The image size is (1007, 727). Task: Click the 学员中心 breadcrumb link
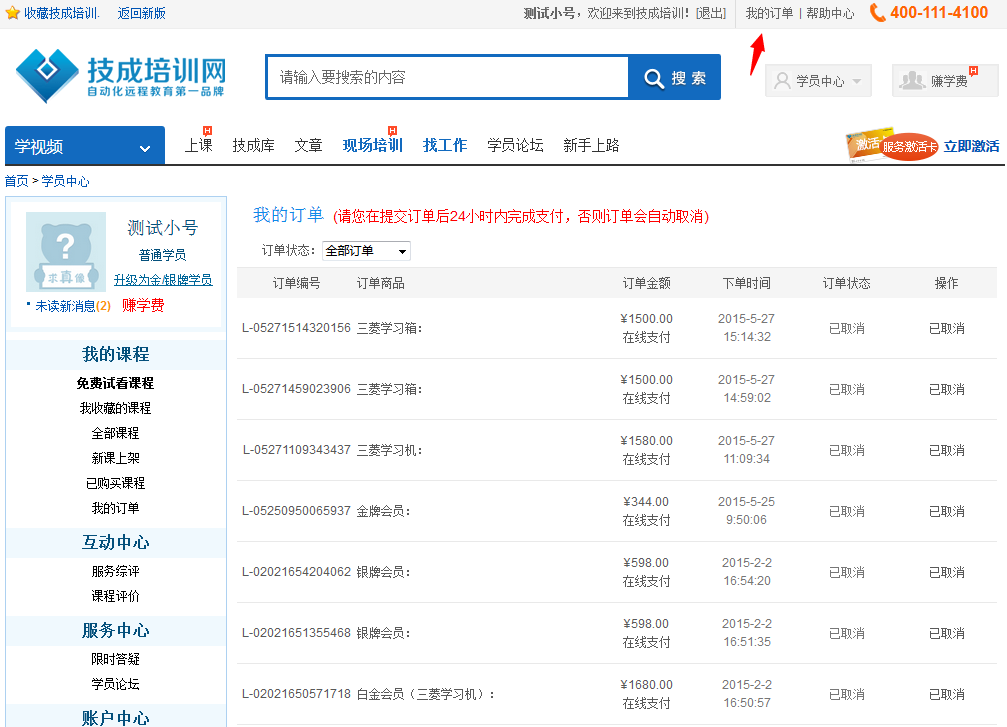point(66,181)
